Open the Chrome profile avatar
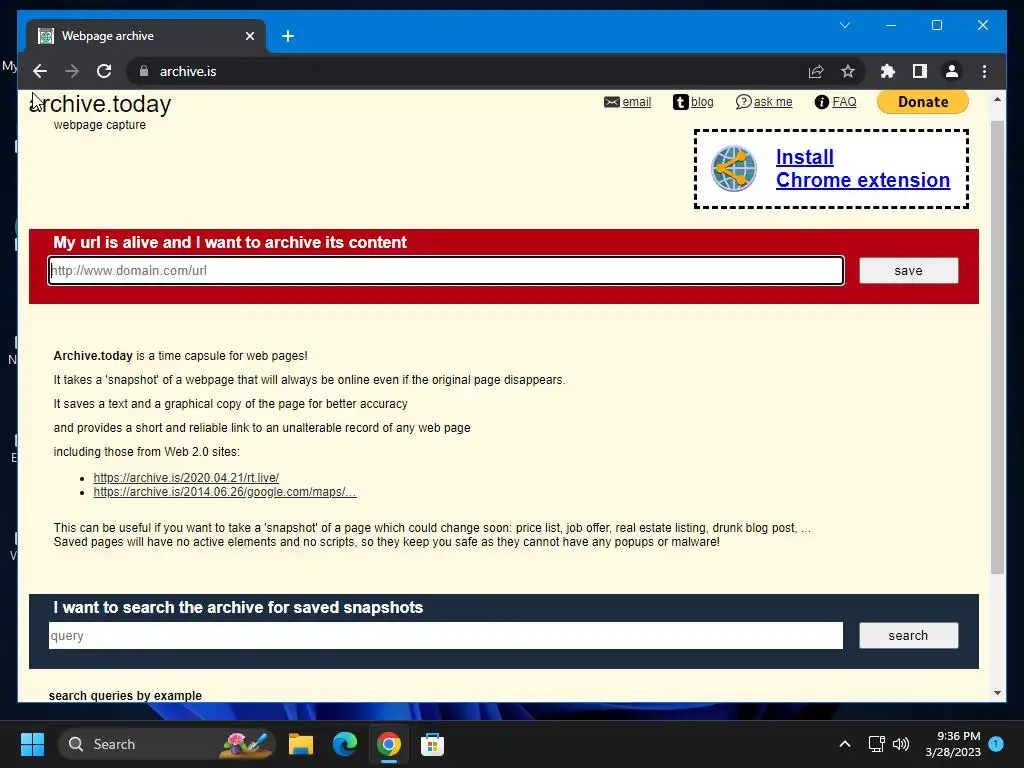Viewport: 1024px width, 768px height. tap(952, 71)
